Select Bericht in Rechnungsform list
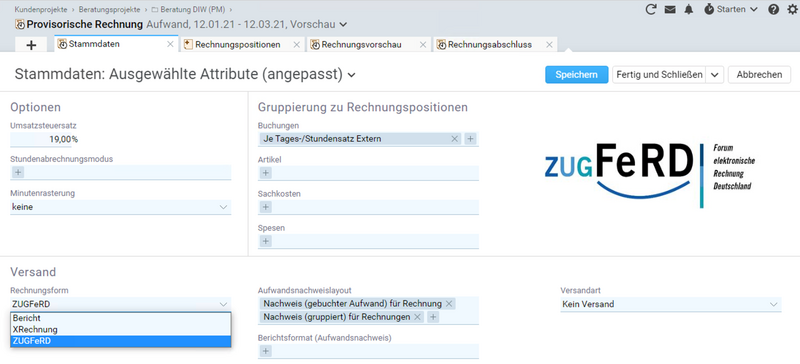 (121, 318)
